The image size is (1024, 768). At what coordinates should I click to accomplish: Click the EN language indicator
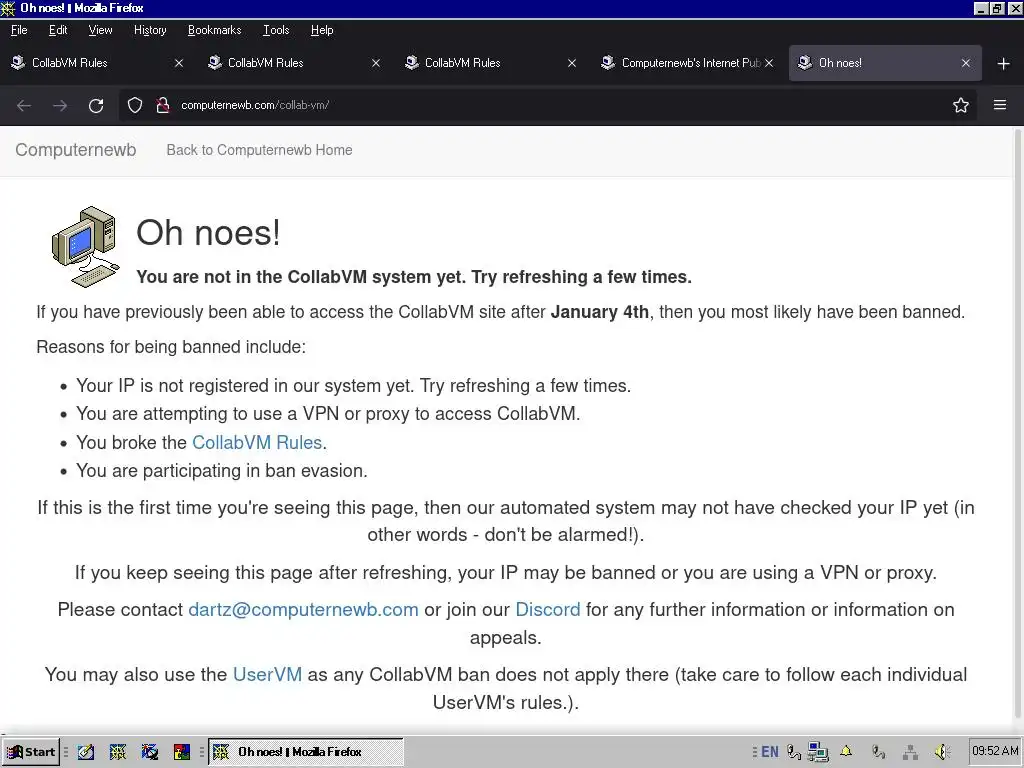point(770,752)
